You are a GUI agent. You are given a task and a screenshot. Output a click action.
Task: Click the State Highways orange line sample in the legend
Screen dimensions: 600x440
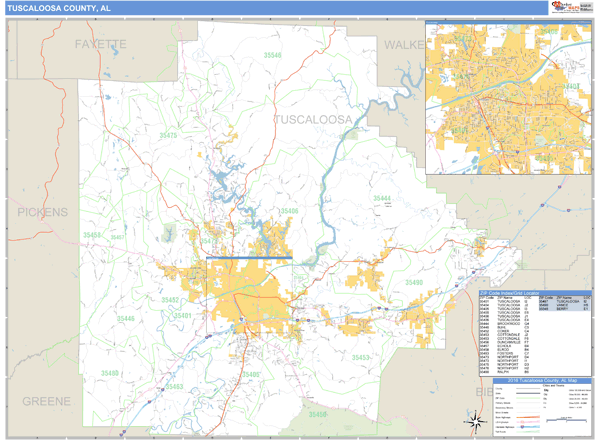[528, 417]
